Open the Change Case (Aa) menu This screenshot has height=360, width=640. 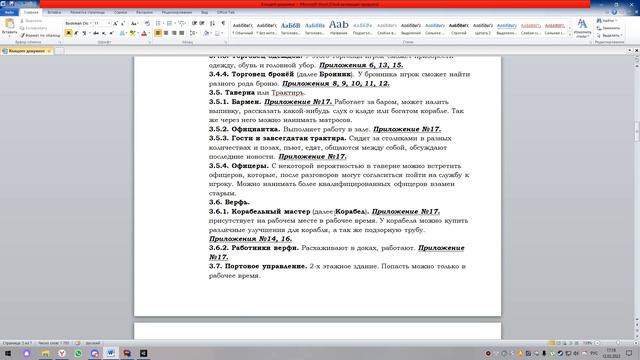point(134,24)
